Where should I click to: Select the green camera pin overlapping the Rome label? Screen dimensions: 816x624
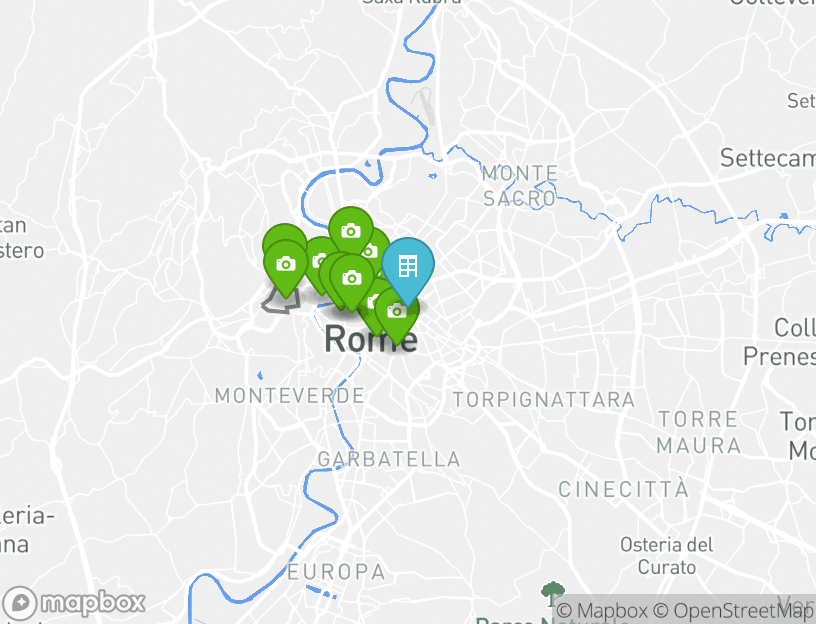tap(397, 312)
